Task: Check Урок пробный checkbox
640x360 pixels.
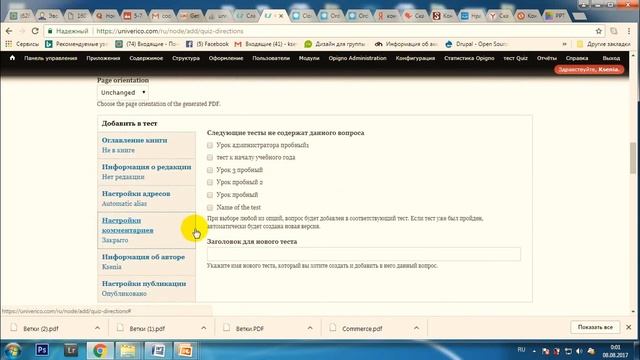Action: tap(210, 195)
